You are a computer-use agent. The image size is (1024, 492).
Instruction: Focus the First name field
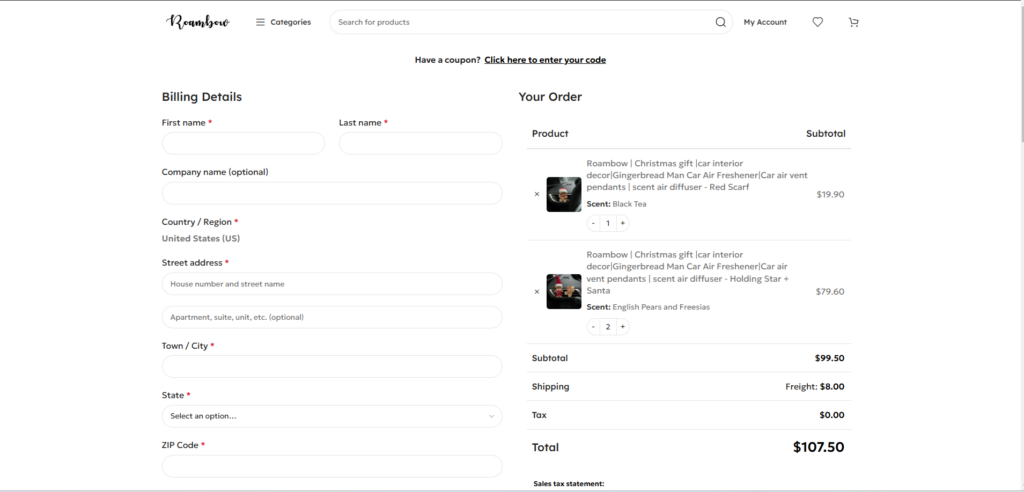coord(243,143)
